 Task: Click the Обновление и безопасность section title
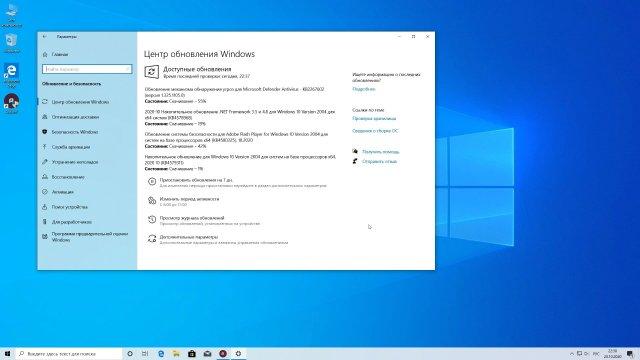(x=71, y=84)
